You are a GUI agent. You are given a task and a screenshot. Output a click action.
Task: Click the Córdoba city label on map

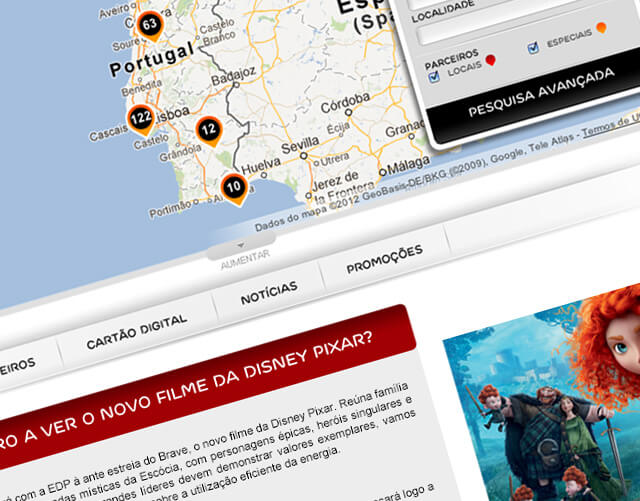click(x=345, y=102)
